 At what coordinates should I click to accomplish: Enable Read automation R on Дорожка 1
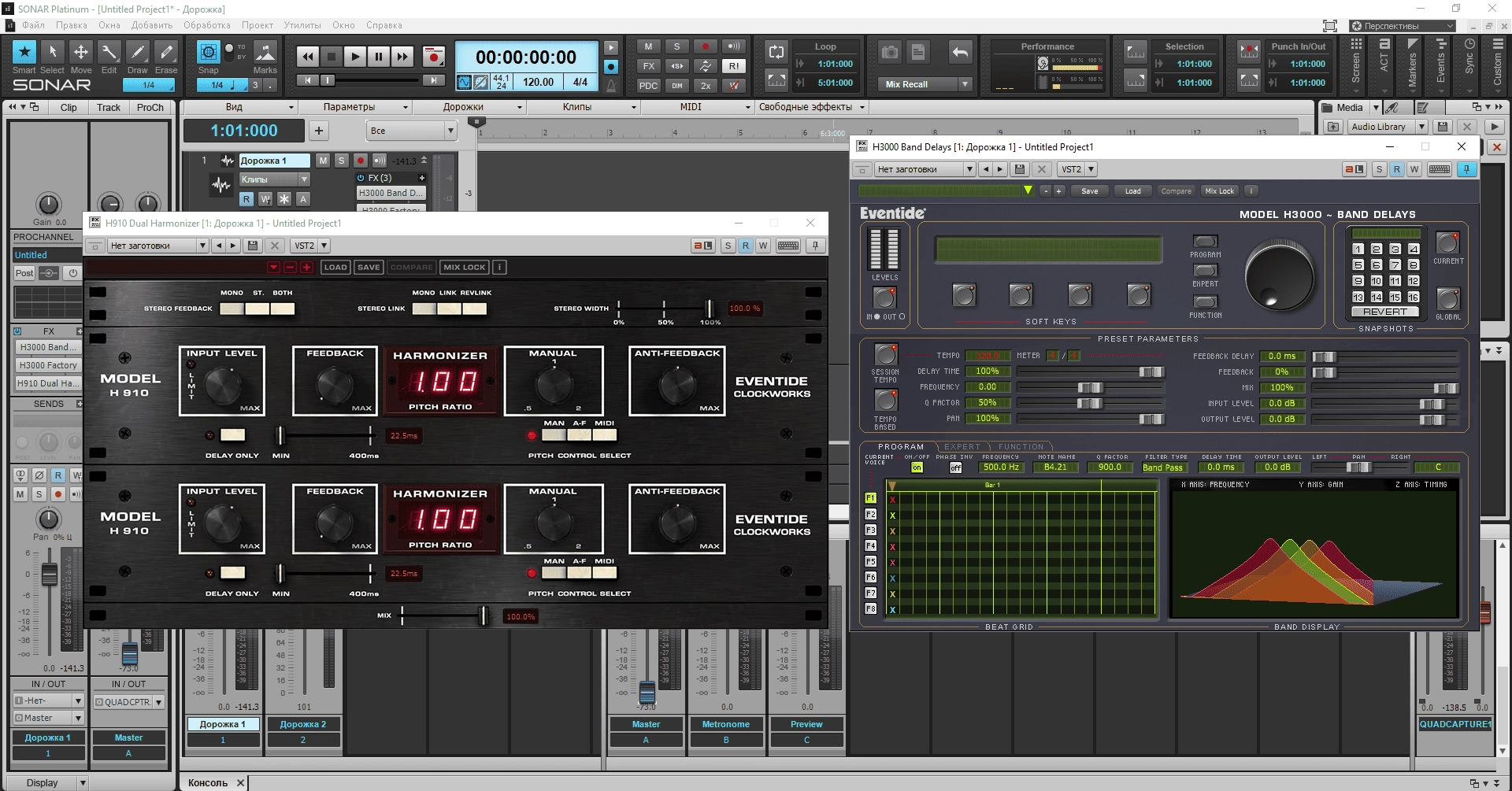click(x=246, y=199)
